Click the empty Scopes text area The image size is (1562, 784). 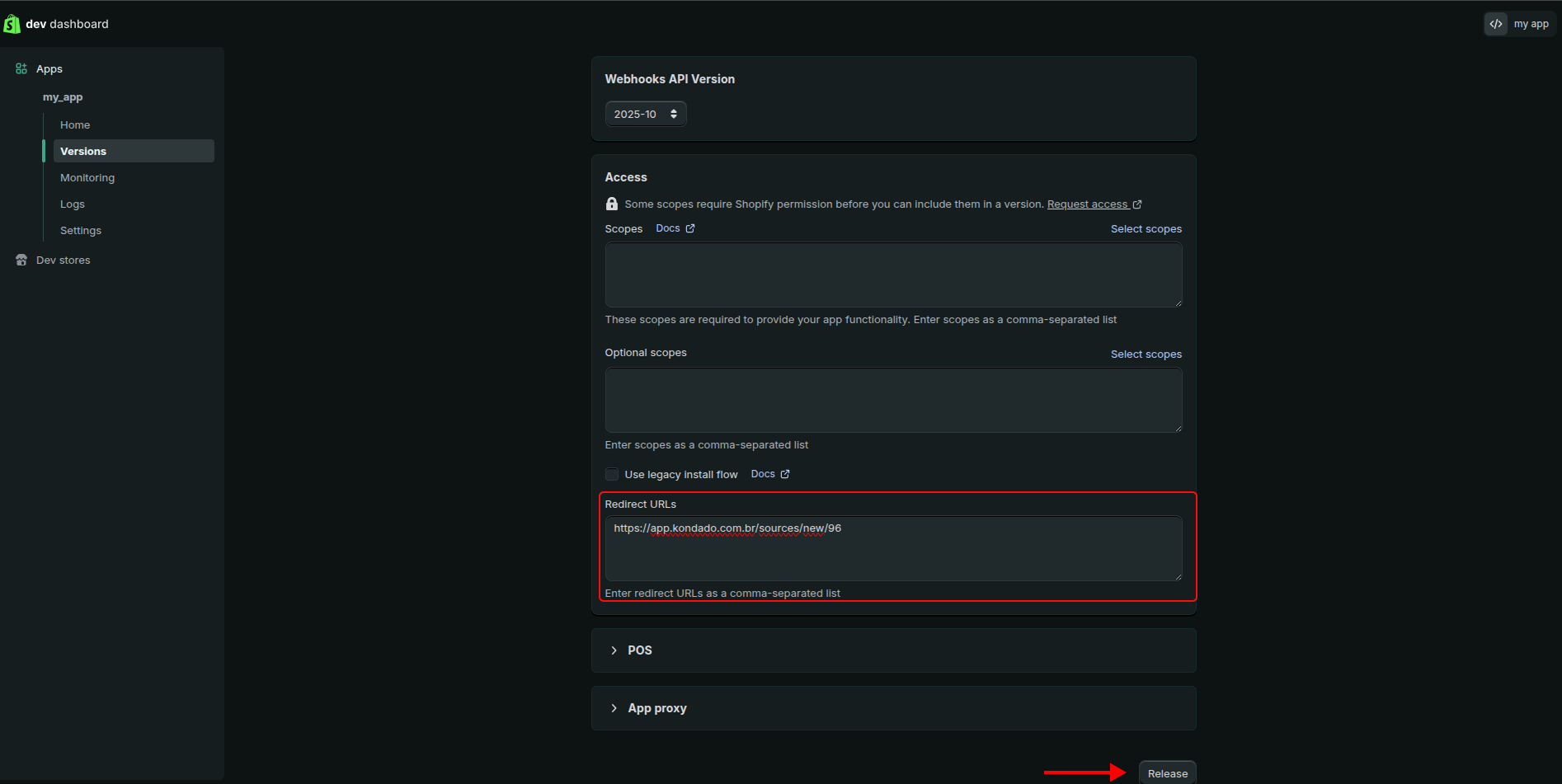tap(893, 275)
